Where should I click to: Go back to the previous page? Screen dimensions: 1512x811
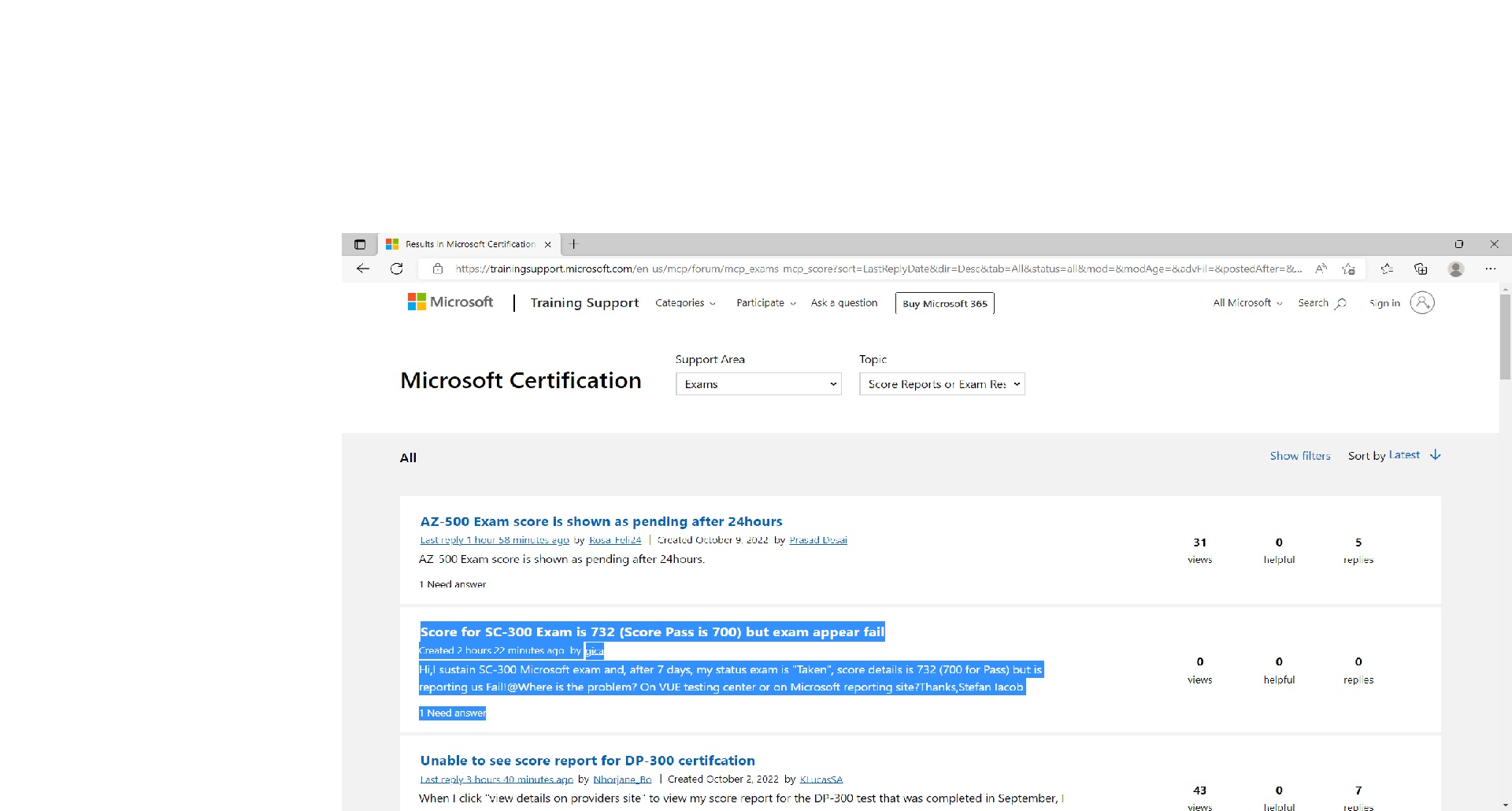click(x=363, y=268)
